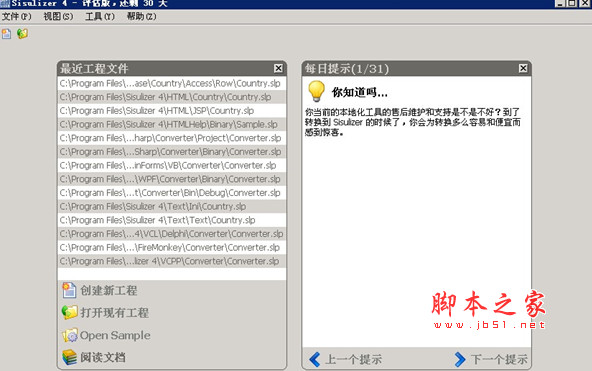The width and height of the screenshot is (592, 371).
Task: Open Text\Ini\Country.slp recent file
Action: click(x=172, y=206)
